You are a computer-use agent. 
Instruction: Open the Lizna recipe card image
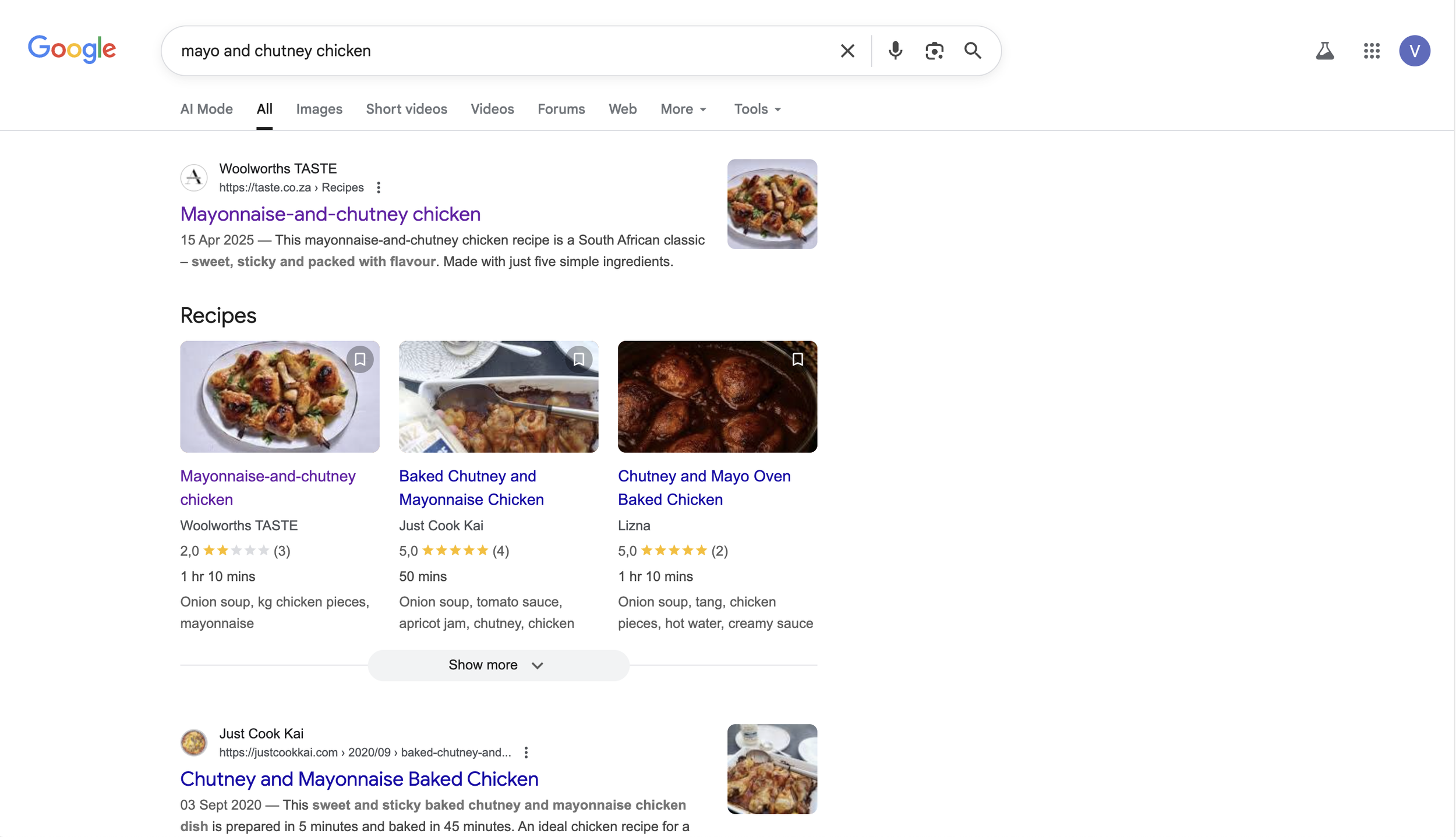pyautogui.click(x=718, y=397)
